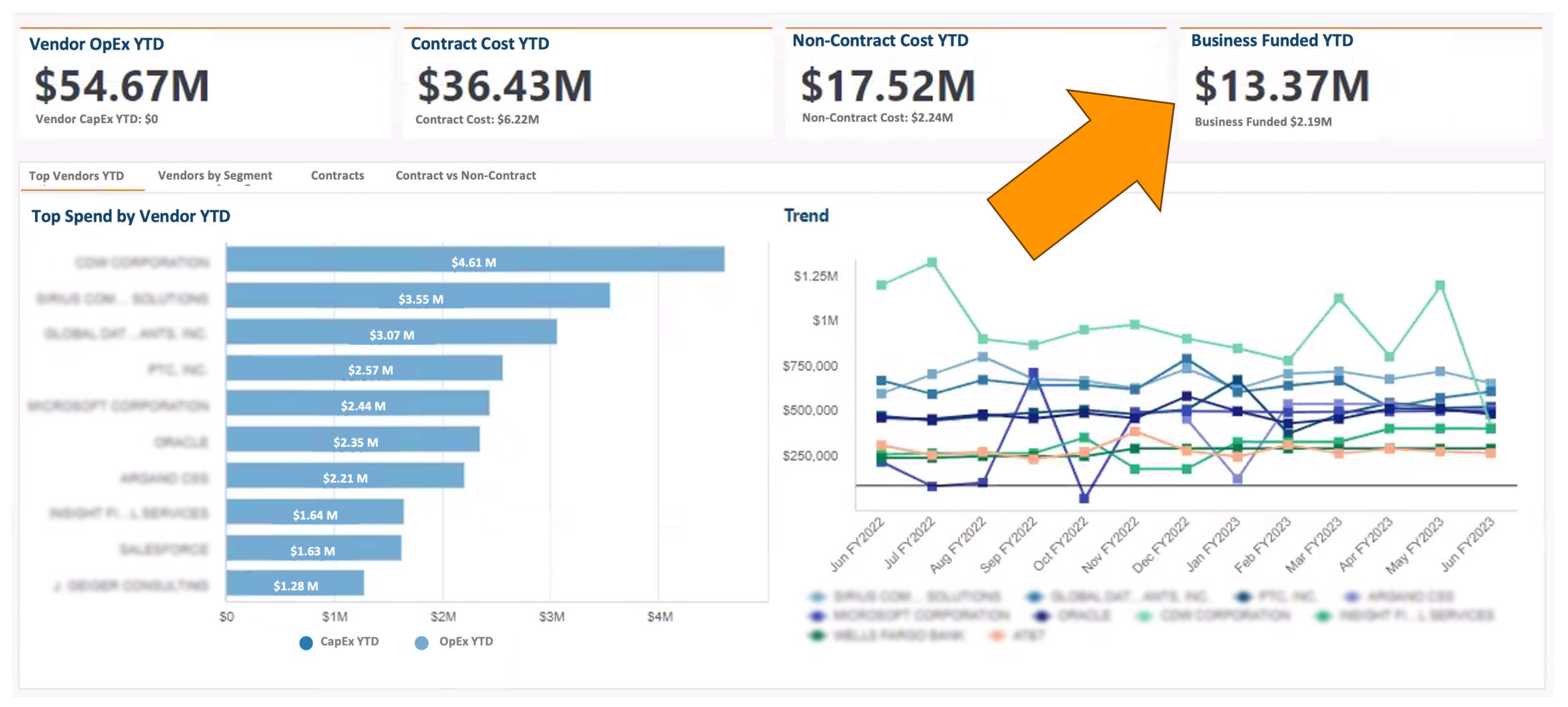Select the $3.55 M vendor bar
This screenshot has height=707, width=1568.
418,295
